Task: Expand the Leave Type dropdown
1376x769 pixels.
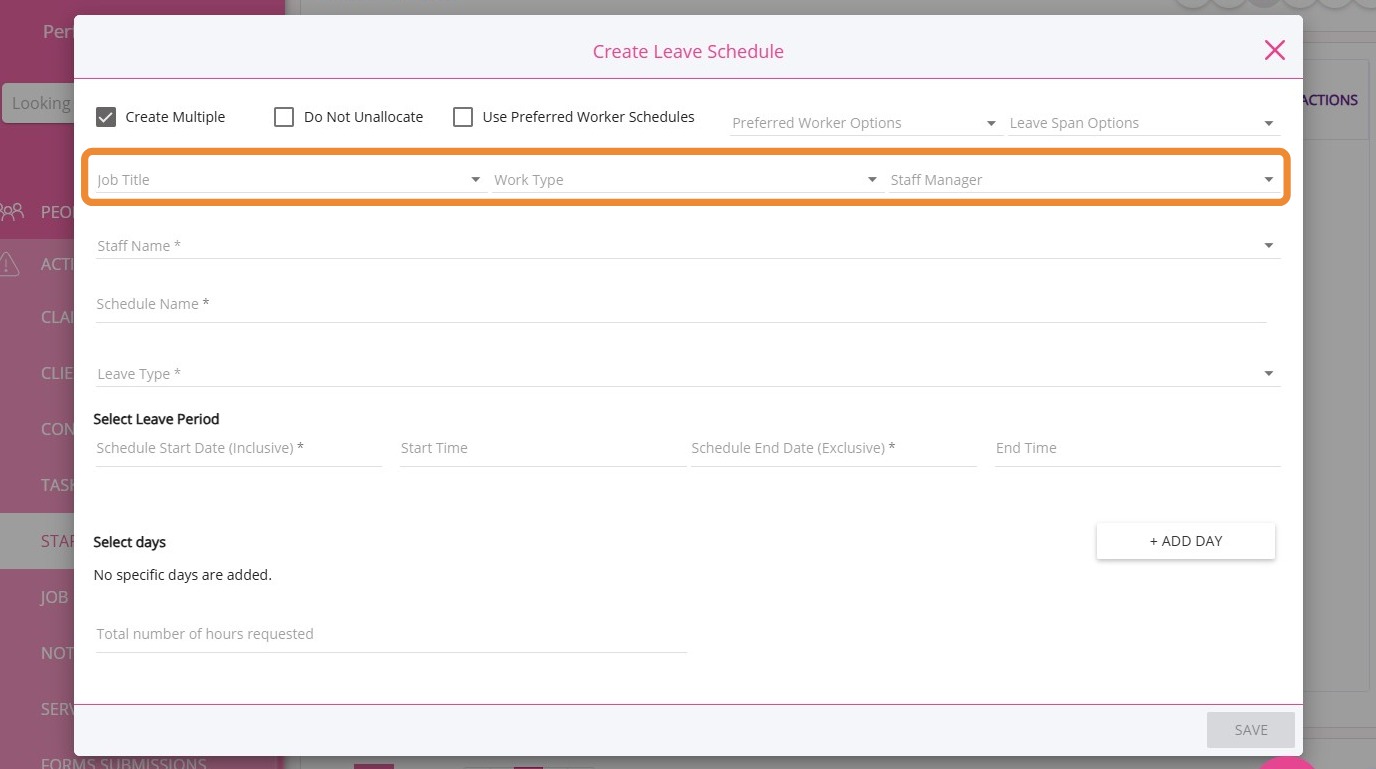Action: (x=688, y=374)
